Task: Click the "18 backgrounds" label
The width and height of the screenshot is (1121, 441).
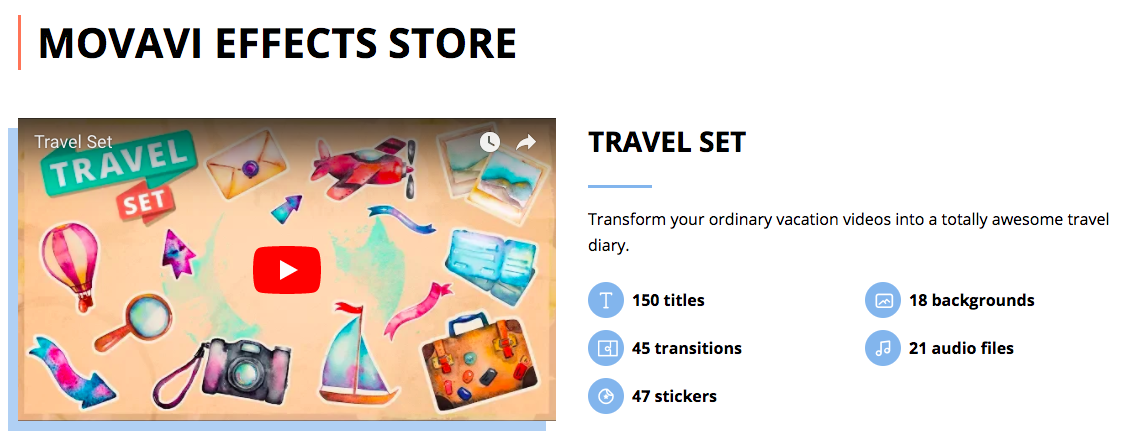Action: [x=971, y=300]
